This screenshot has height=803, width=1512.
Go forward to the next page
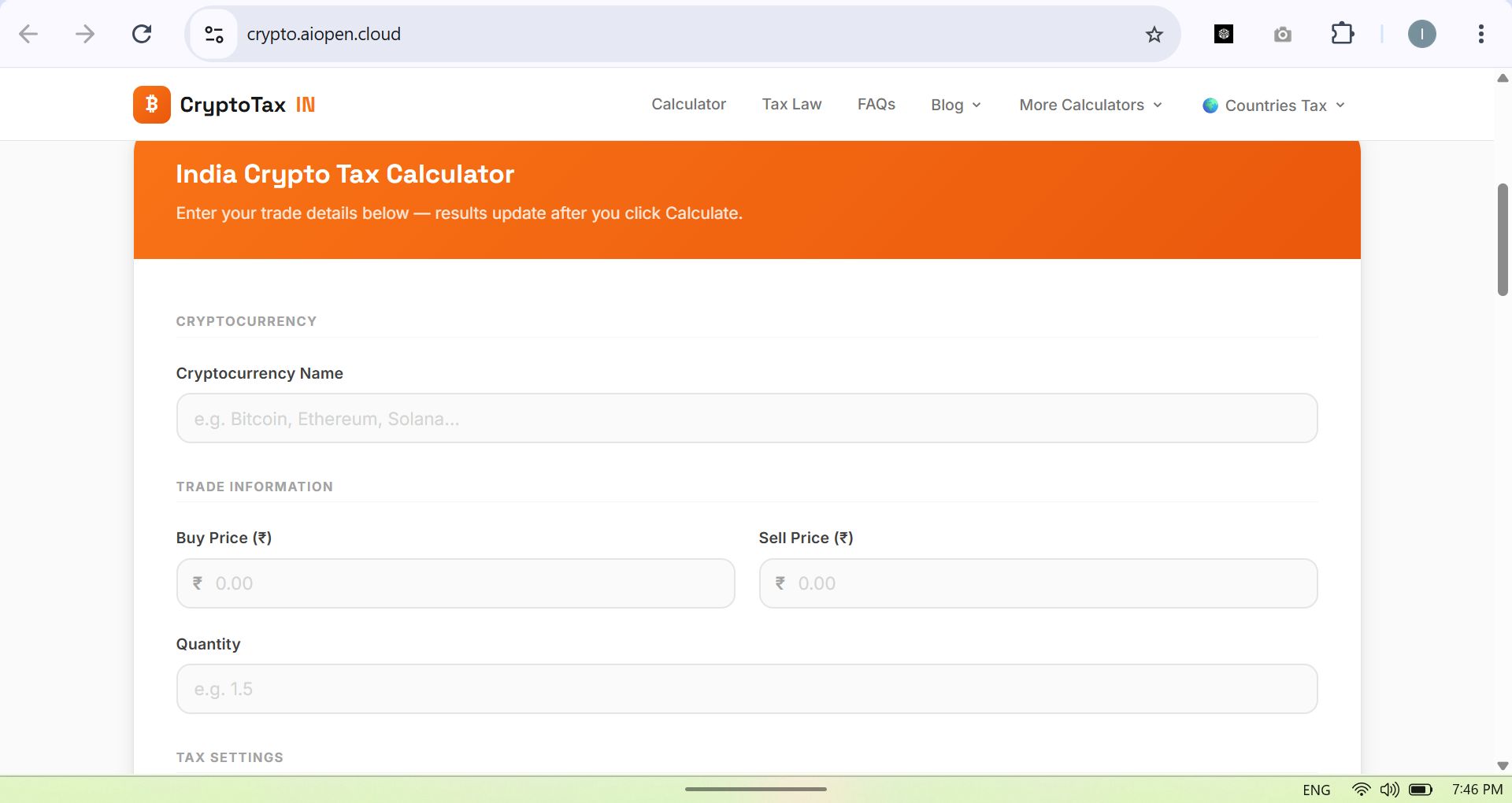click(85, 34)
